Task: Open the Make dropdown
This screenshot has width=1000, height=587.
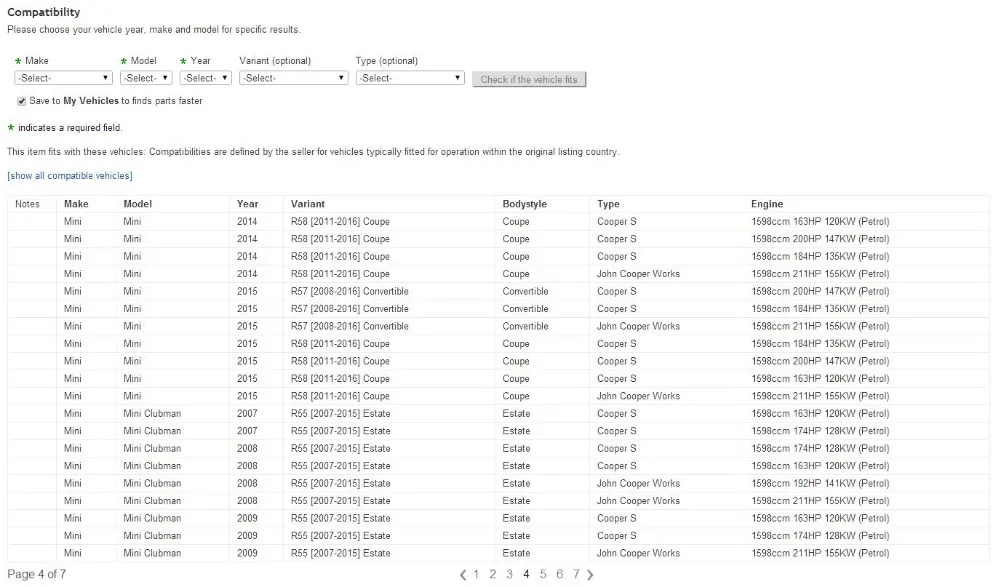Action: point(63,78)
